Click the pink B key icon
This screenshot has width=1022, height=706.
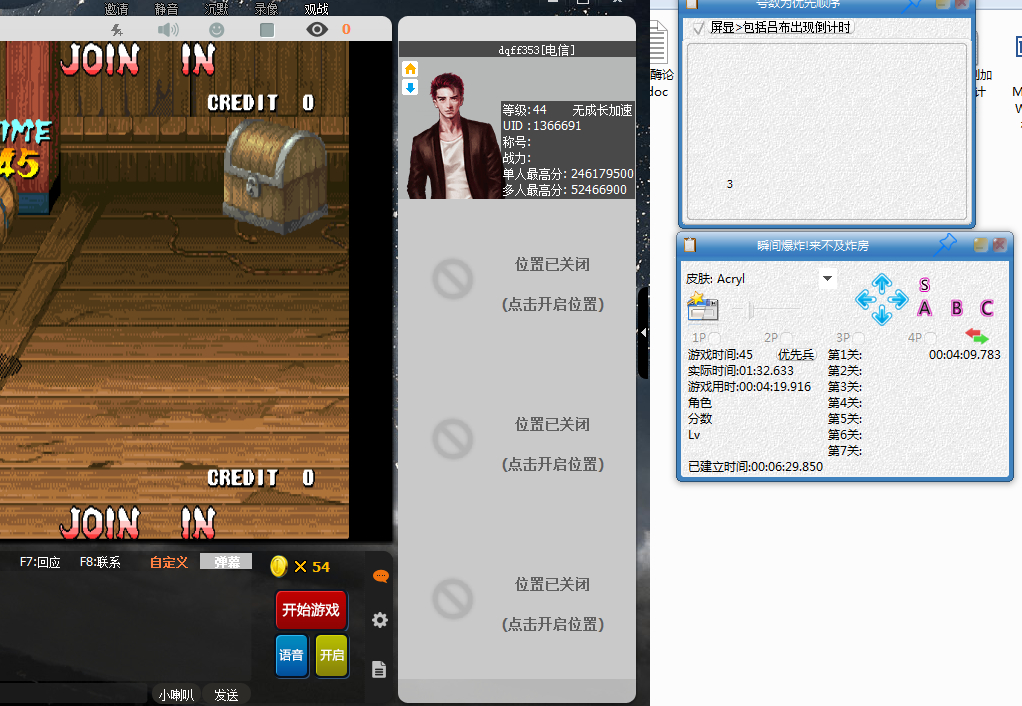pyautogui.click(x=956, y=308)
